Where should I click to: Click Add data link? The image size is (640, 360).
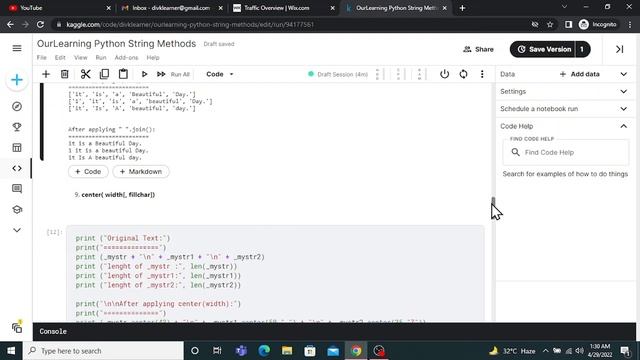(580, 74)
